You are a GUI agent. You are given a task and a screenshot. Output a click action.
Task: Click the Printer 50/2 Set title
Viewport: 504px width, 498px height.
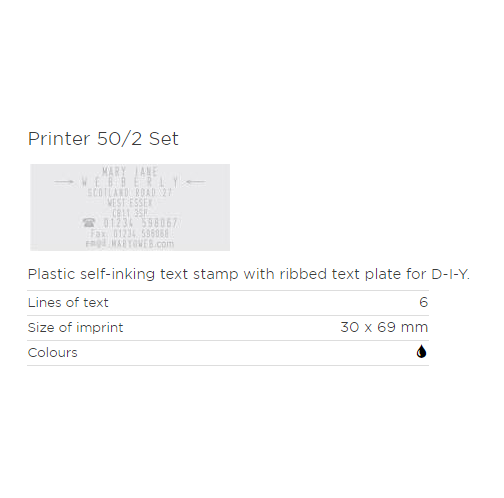point(103,139)
